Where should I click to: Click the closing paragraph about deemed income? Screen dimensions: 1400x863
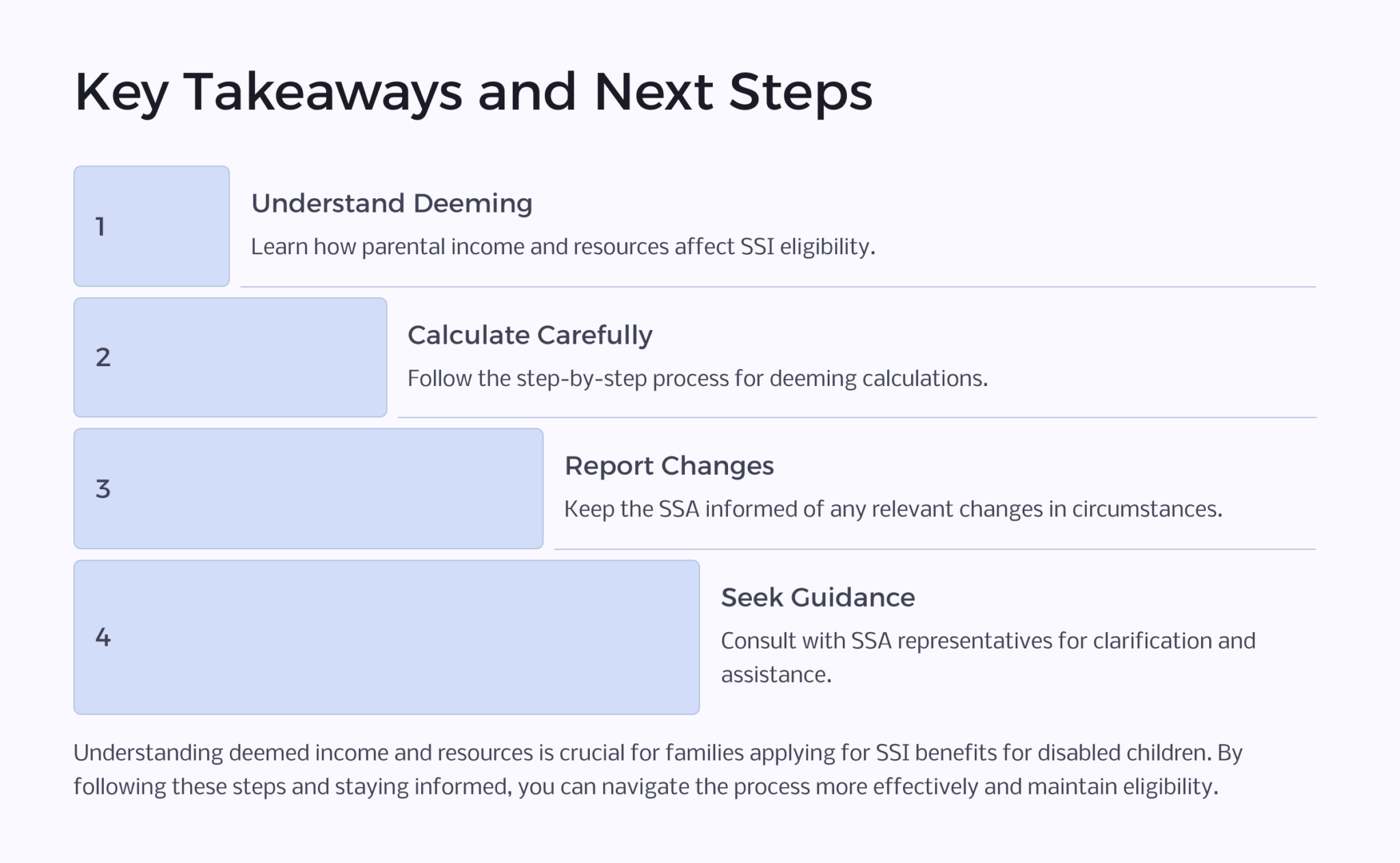(656, 769)
